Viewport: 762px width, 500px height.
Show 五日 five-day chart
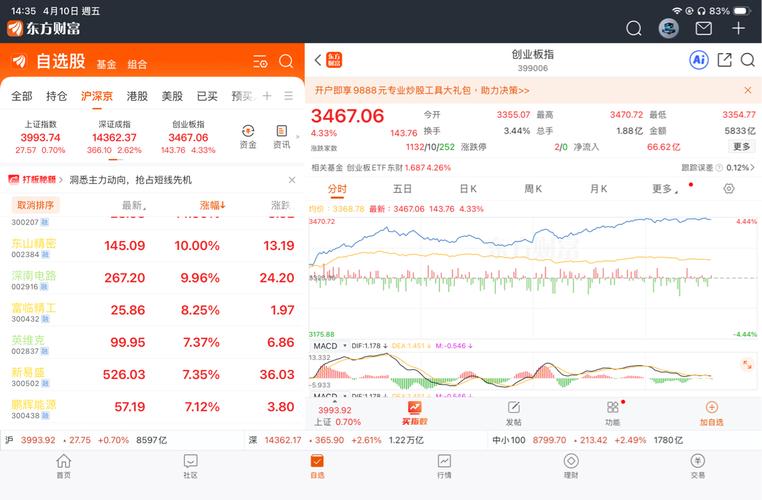click(x=402, y=189)
